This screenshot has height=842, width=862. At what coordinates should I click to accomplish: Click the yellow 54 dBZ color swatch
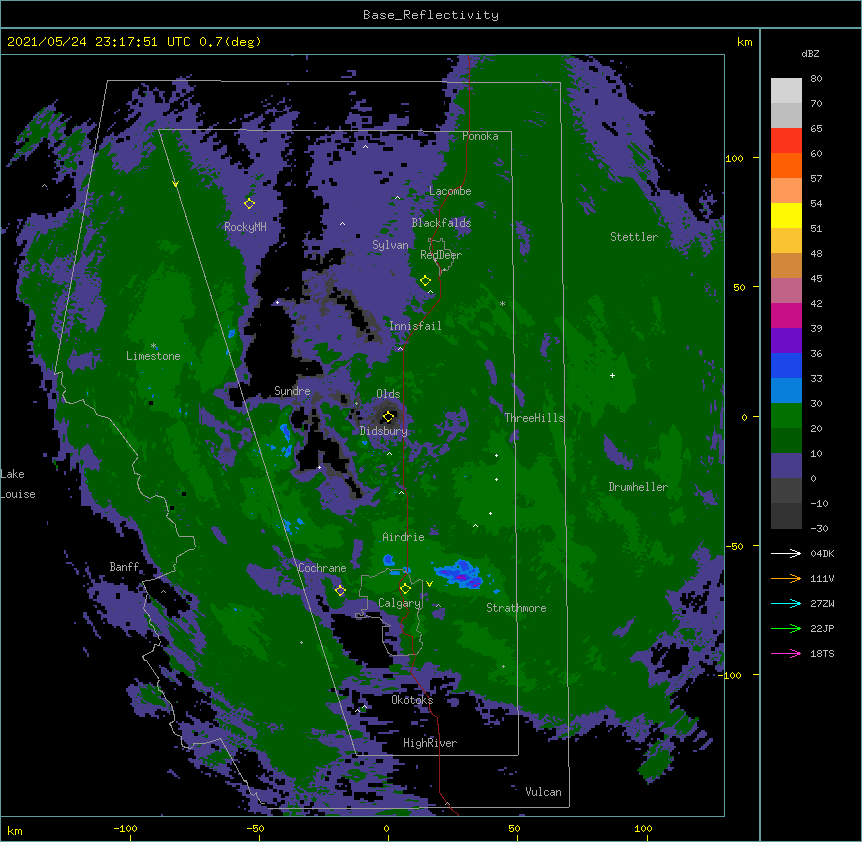point(786,215)
